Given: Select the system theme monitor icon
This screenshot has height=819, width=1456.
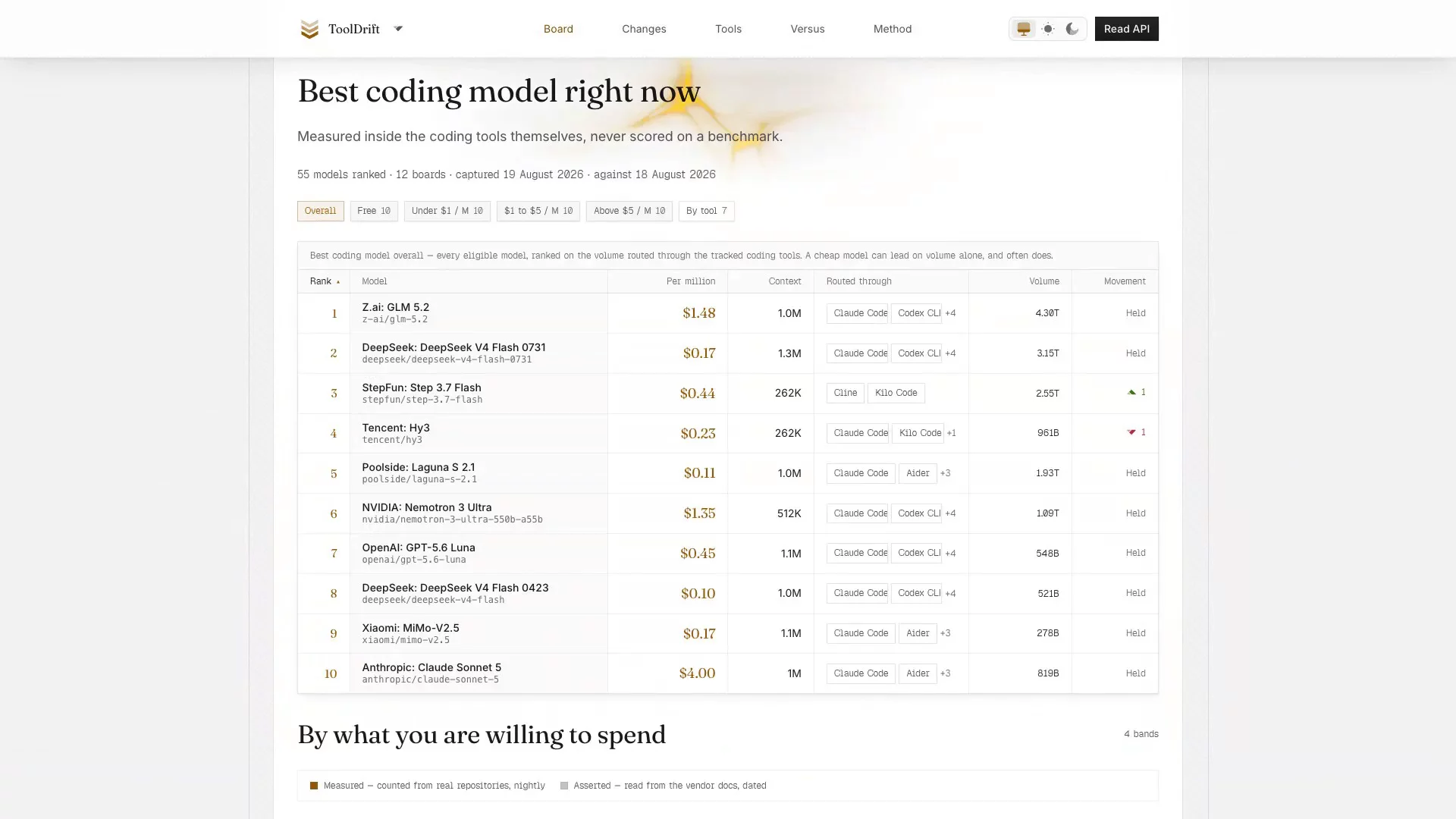Looking at the screenshot, I should [x=1024, y=29].
